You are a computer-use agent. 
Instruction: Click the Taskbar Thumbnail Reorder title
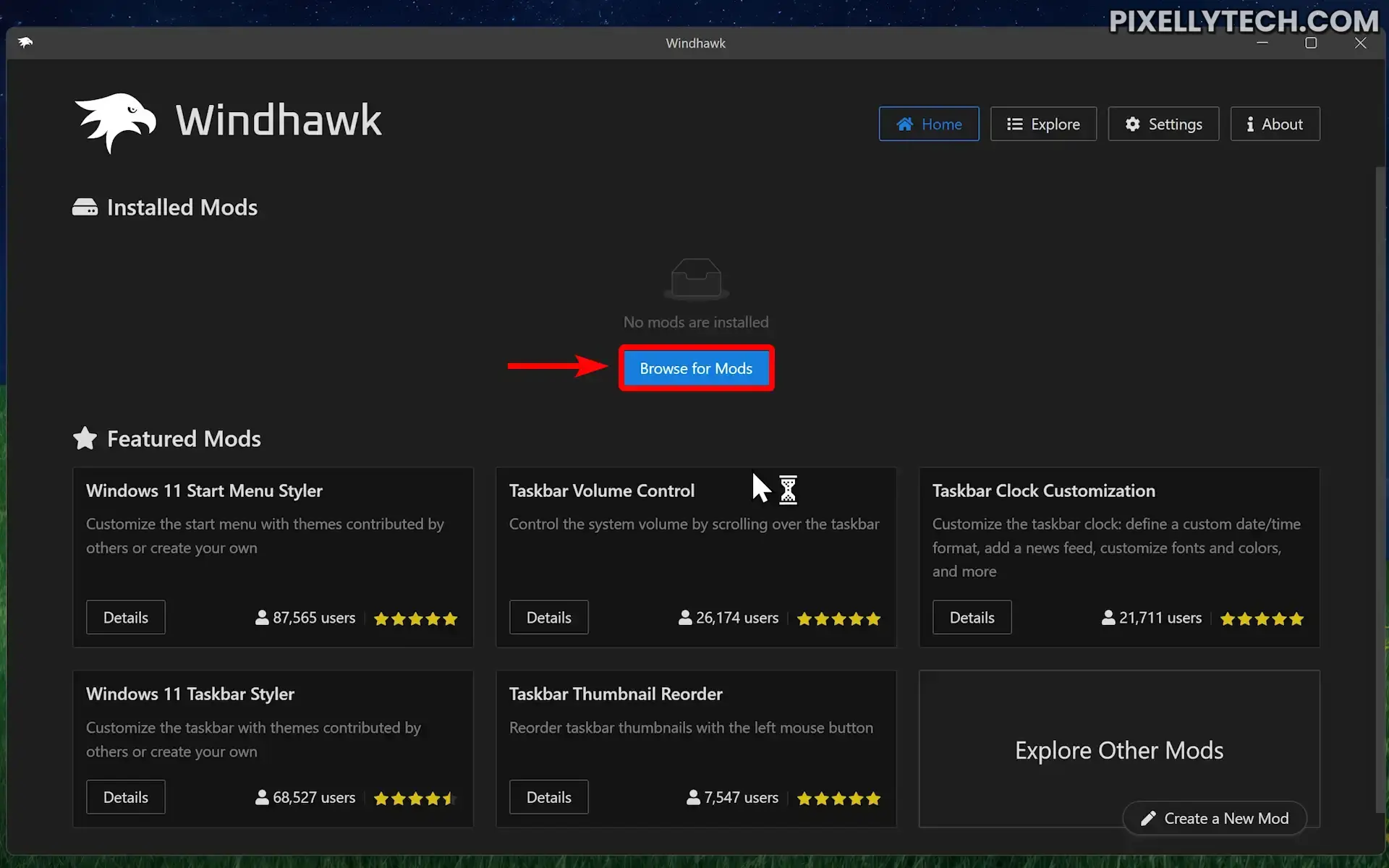point(616,694)
